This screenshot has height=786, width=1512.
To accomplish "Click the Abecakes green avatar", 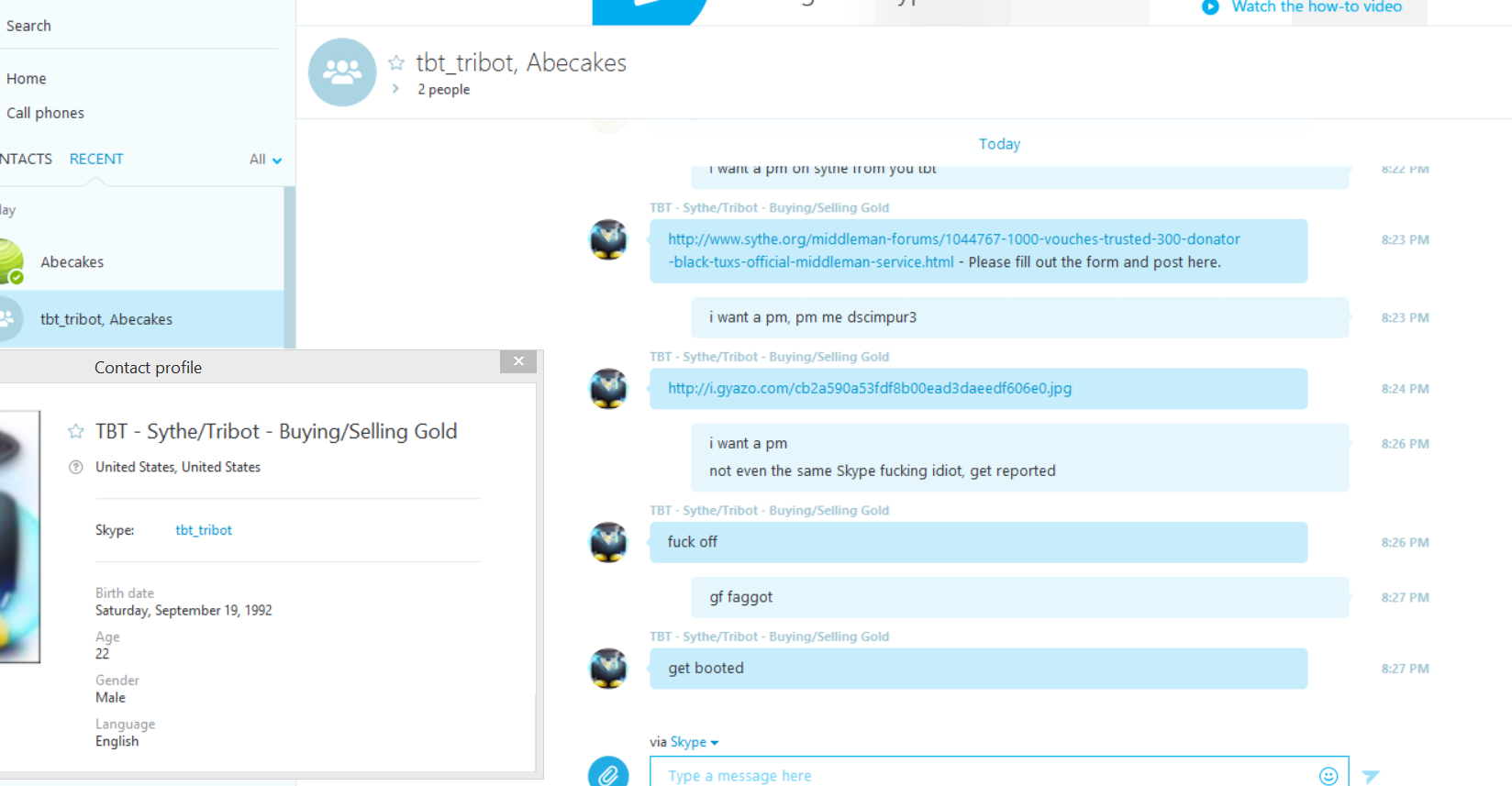I will point(9,261).
